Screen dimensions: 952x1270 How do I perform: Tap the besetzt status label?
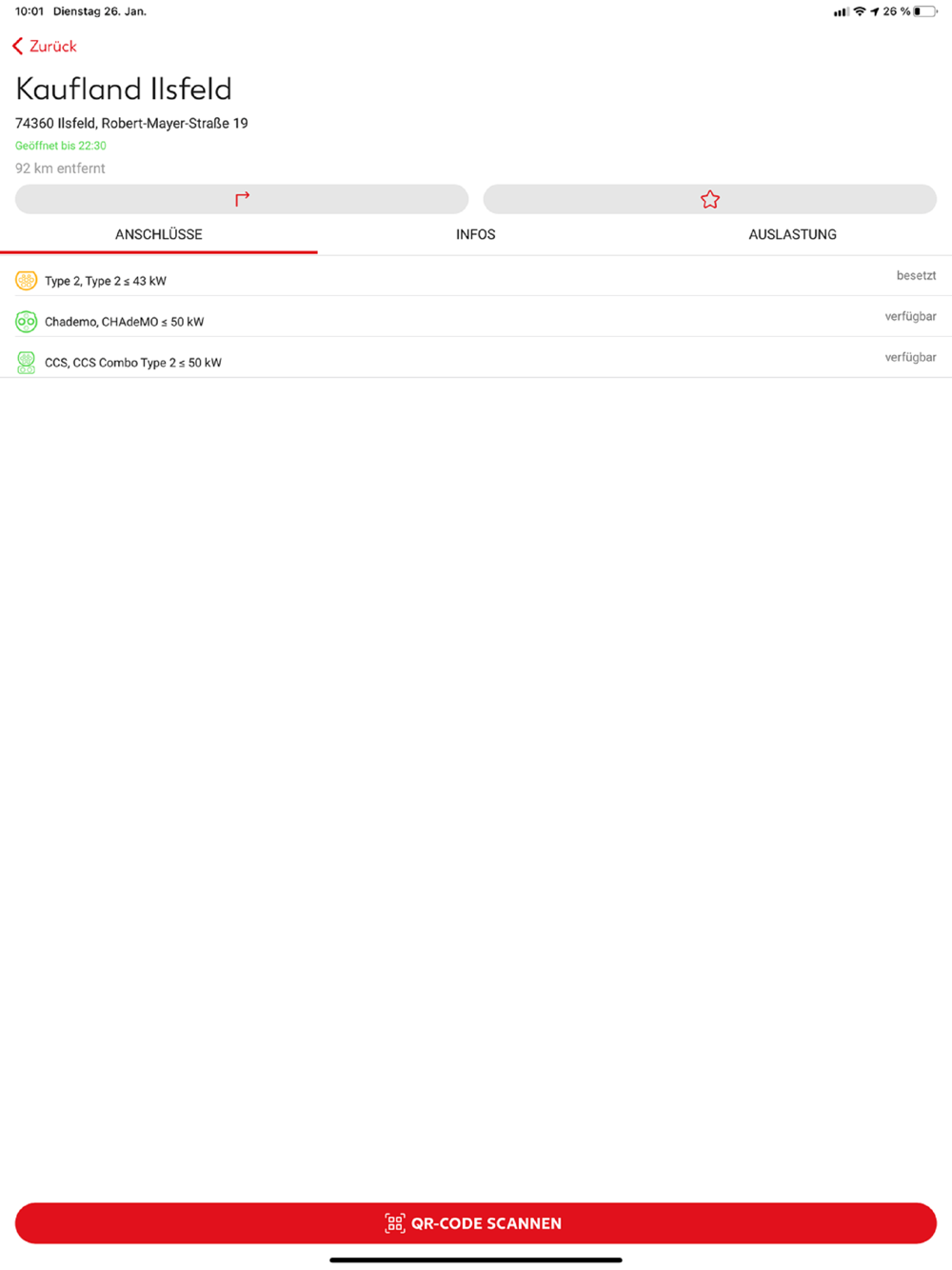[x=916, y=275]
